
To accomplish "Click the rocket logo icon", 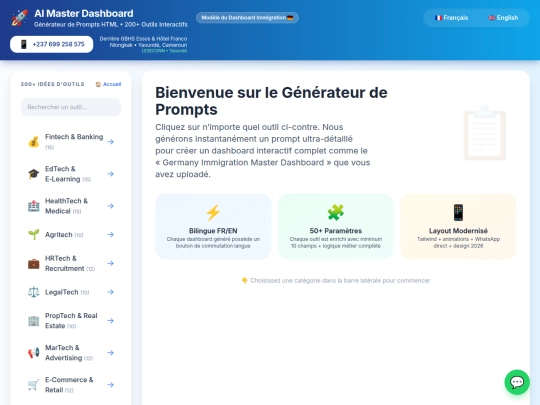I will (19, 18).
